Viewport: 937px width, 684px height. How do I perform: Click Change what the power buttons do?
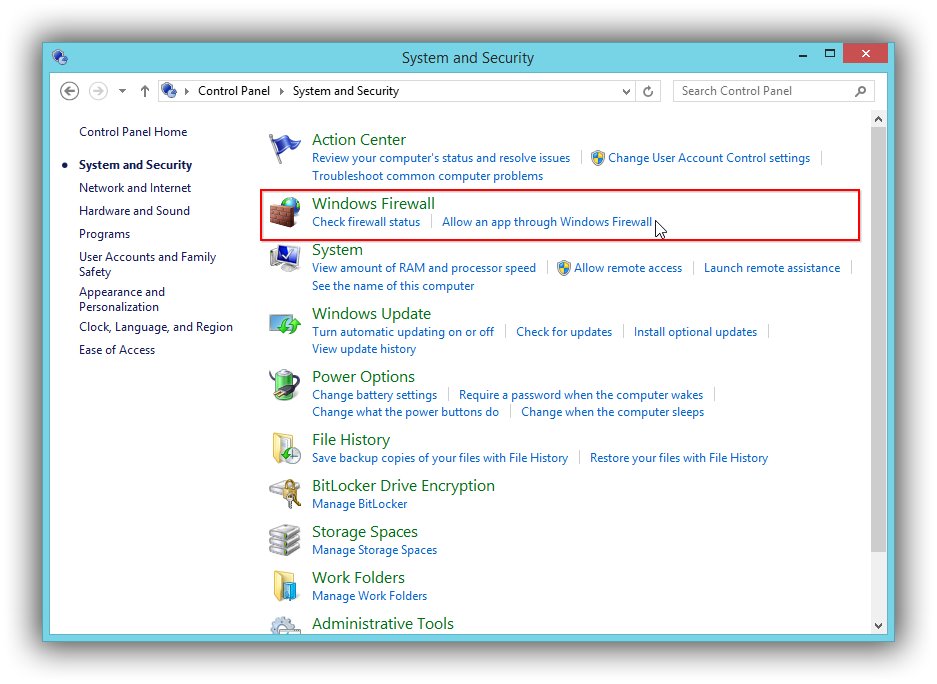click(x=405, y=412)
